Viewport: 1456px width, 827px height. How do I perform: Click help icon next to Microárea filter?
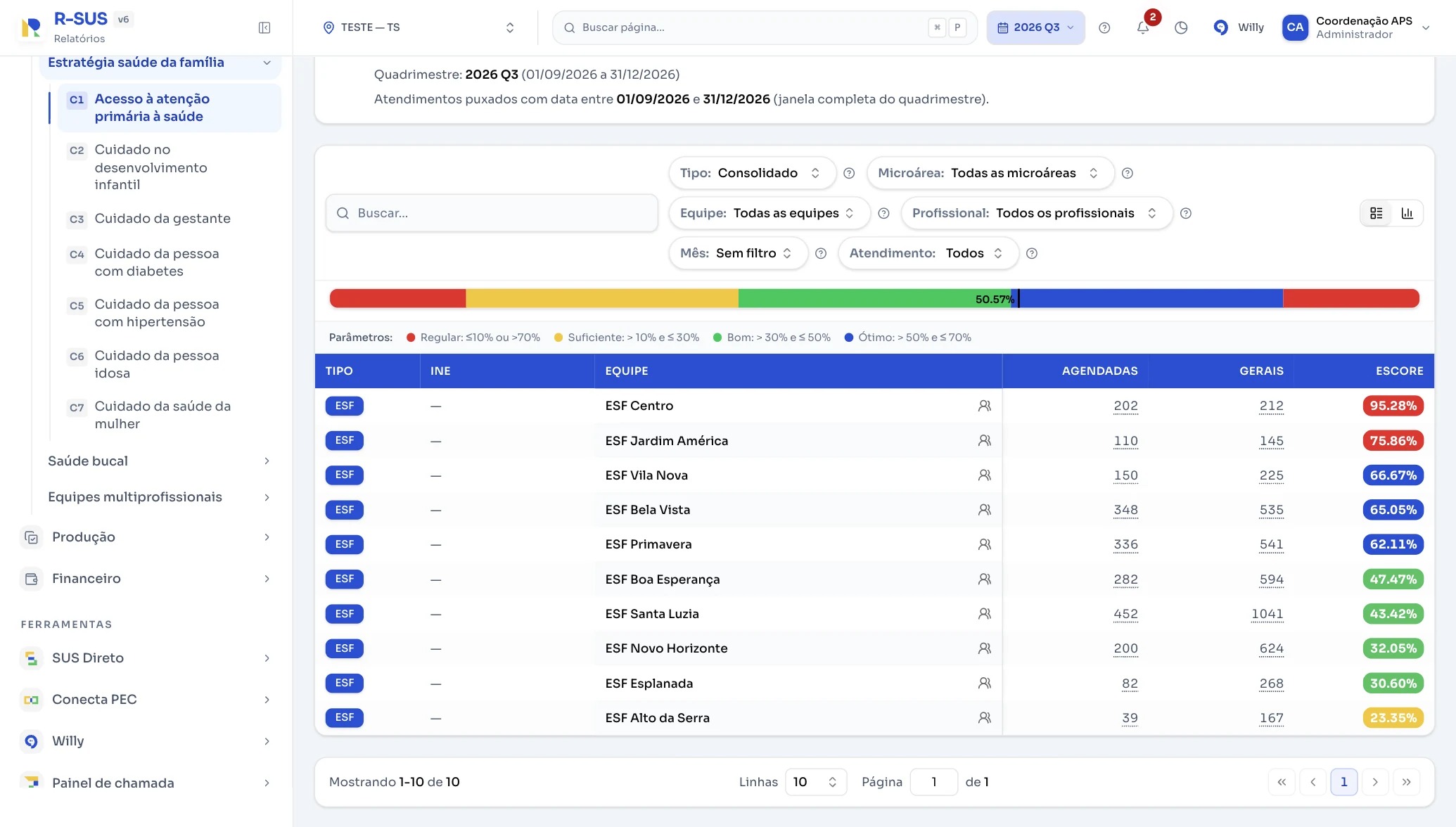pyautogui.click(x=1128, y=173)
